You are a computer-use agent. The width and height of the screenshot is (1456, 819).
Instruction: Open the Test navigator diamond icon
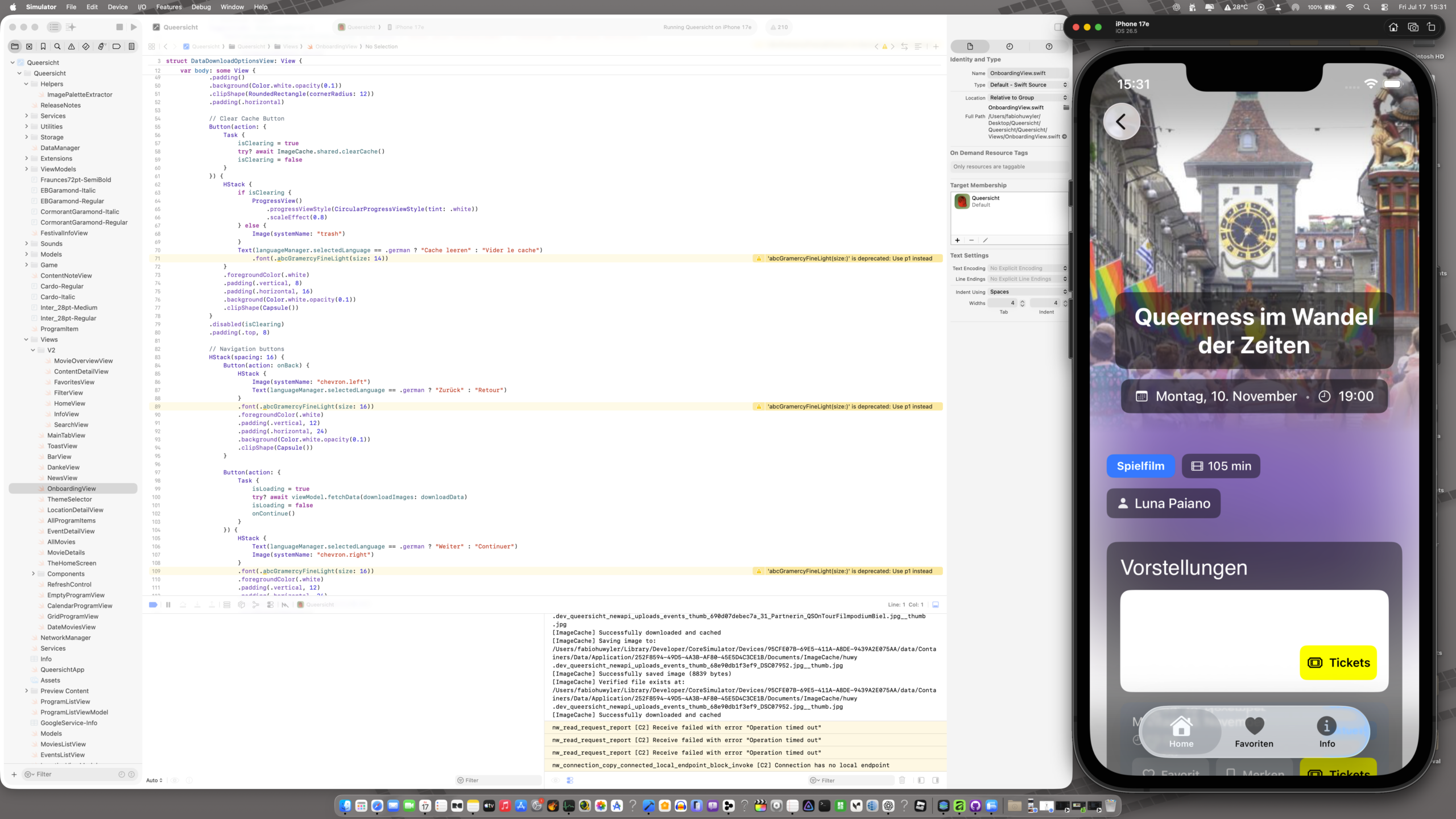point(86,47)
